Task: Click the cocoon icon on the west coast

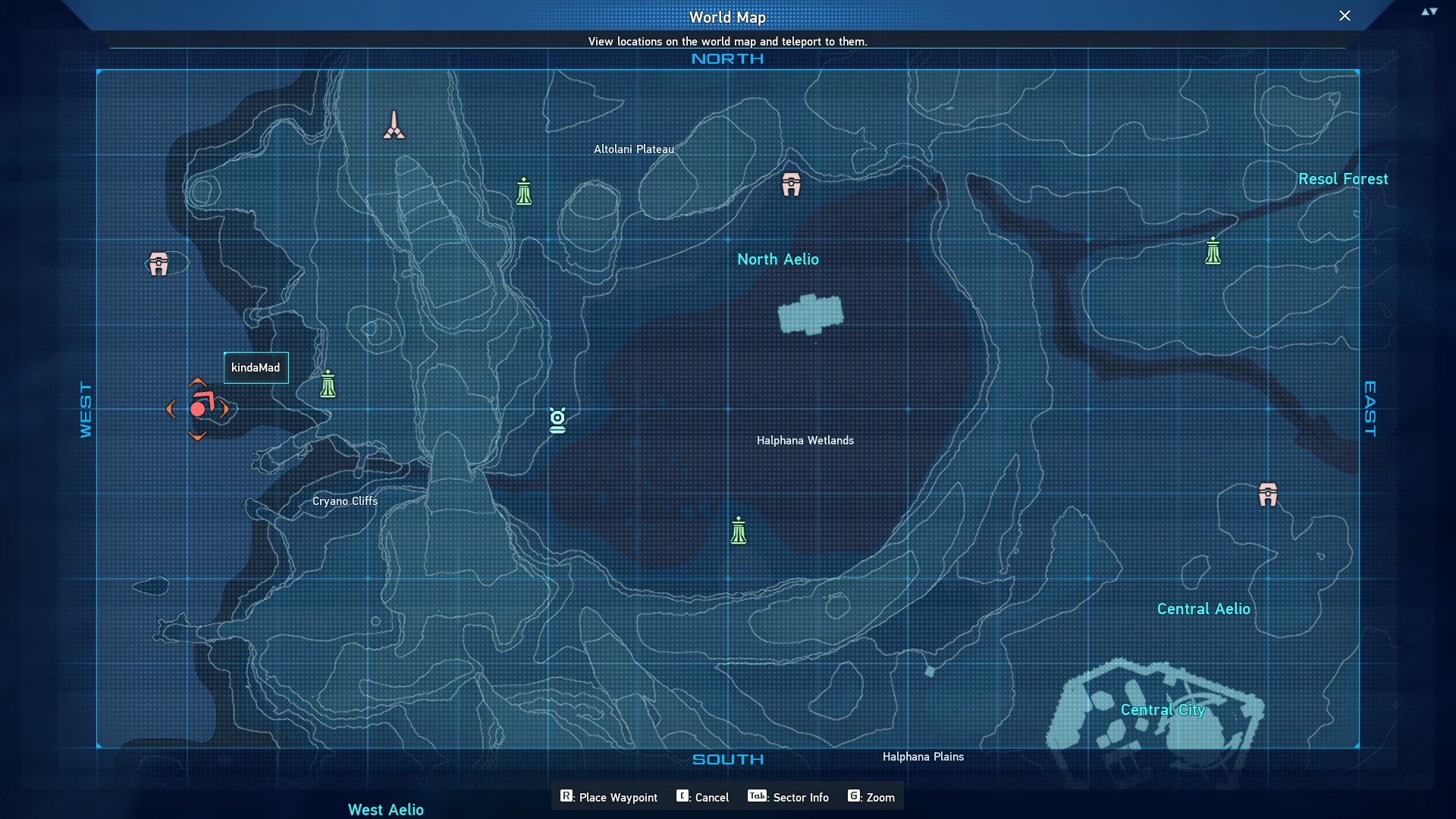Action: pyautogui.click(x=158, y=264)
